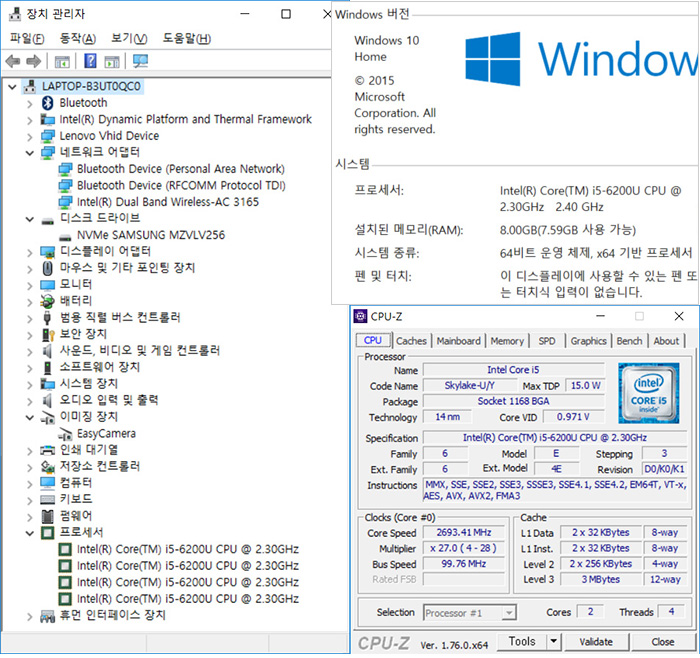Switch to the Memory tab in CPU-Z

(x=507, y=341)
